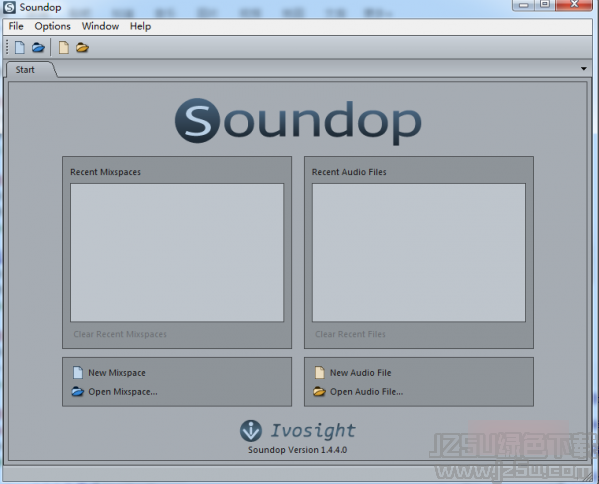
Task: Open the Help menu
Action: pos(141,26)
